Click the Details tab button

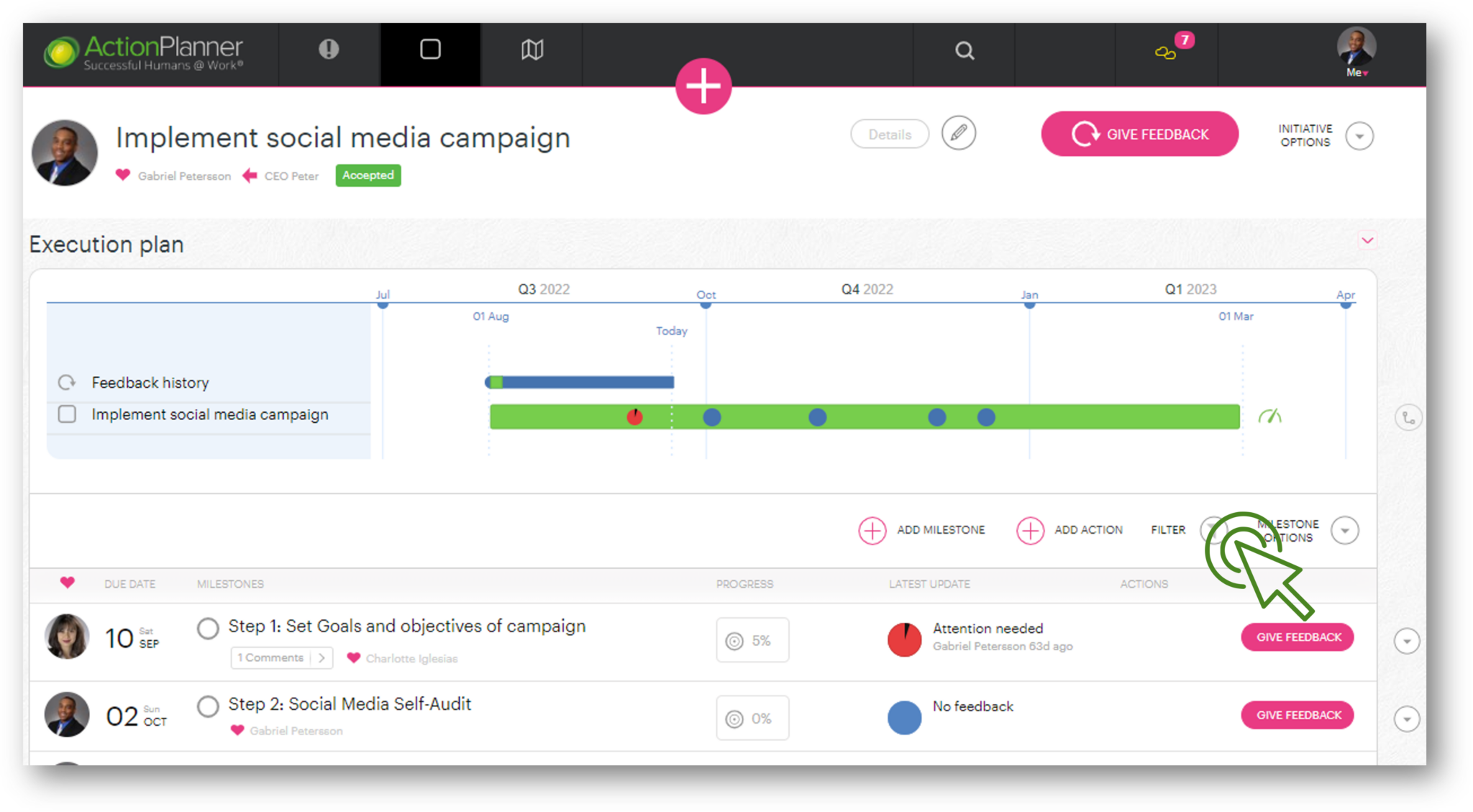[x=888, y=134]
